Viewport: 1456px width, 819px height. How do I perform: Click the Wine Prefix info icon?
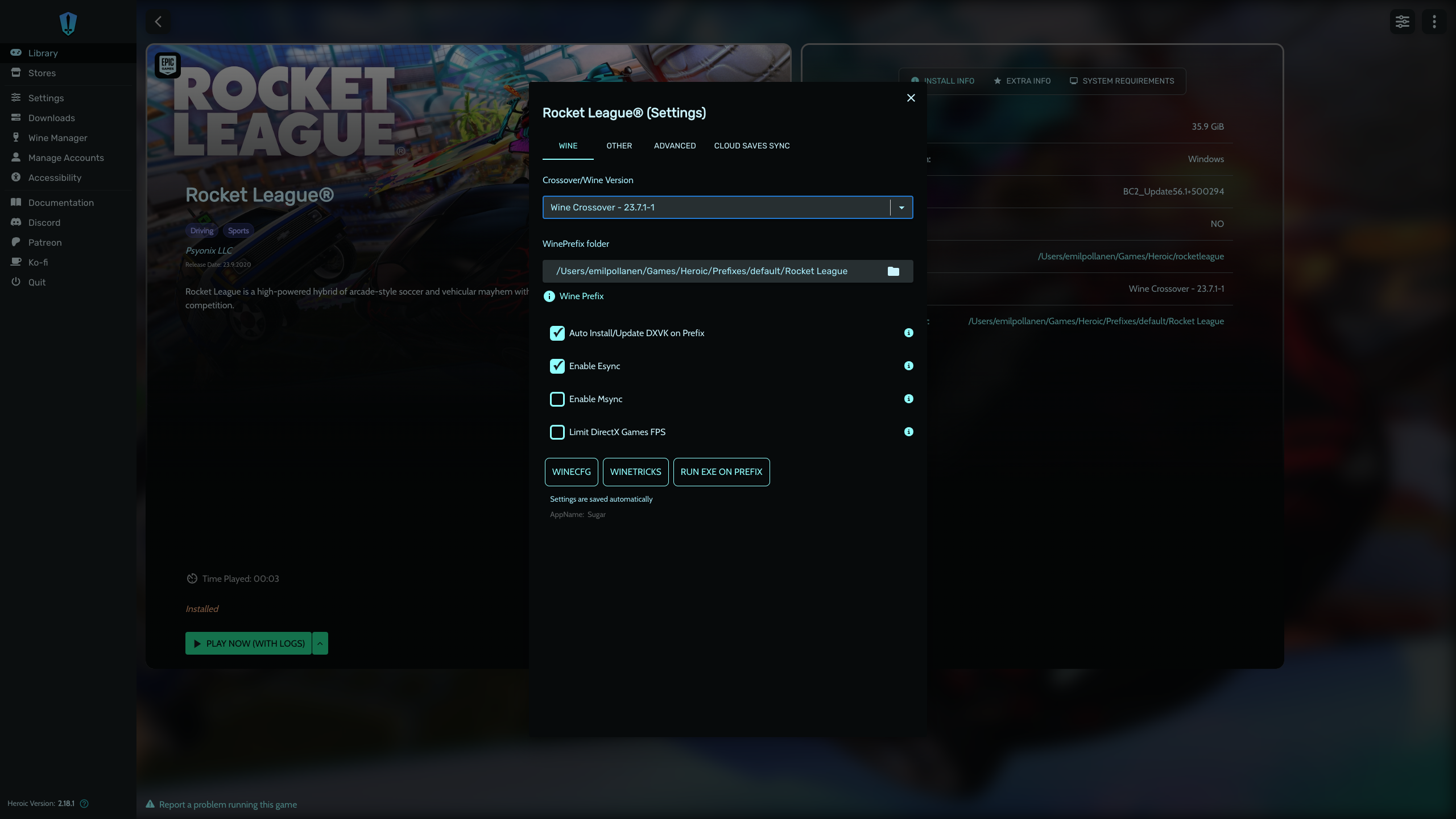coord(549,296)
